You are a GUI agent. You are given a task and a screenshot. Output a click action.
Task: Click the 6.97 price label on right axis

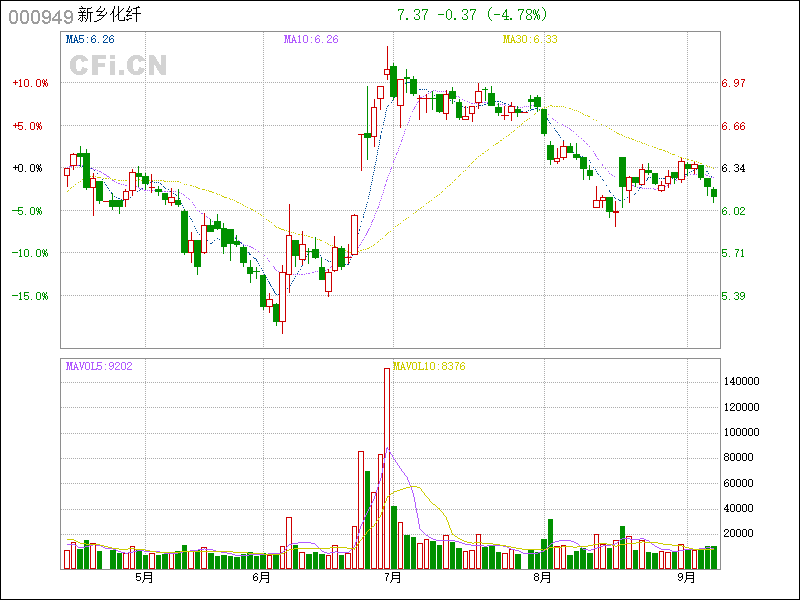coord(734,84)
